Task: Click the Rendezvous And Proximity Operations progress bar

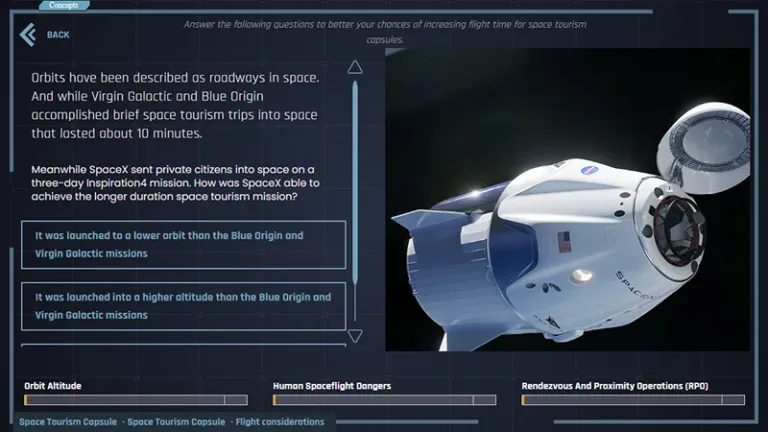Action: [633, 400]
